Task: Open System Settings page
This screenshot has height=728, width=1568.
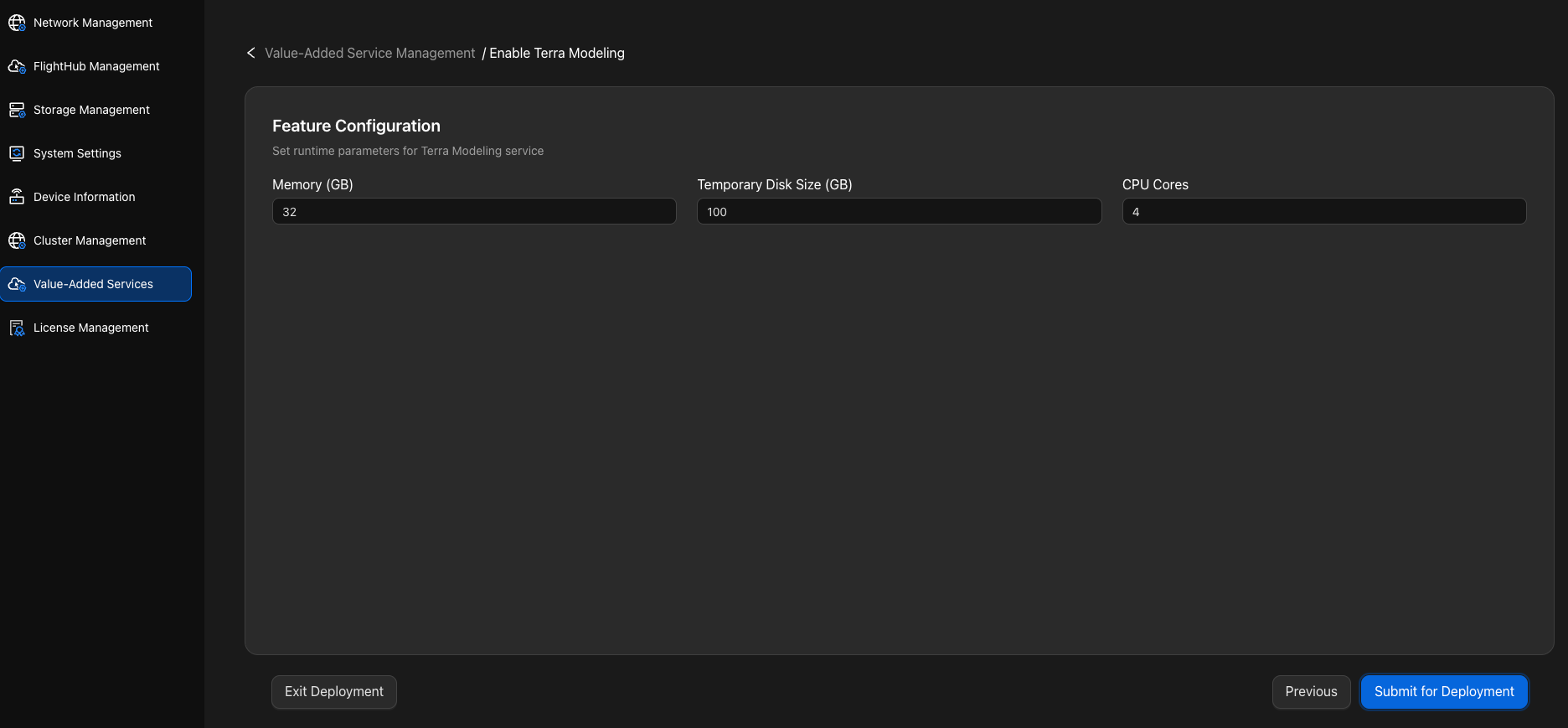Action: [x=95, y=153]
